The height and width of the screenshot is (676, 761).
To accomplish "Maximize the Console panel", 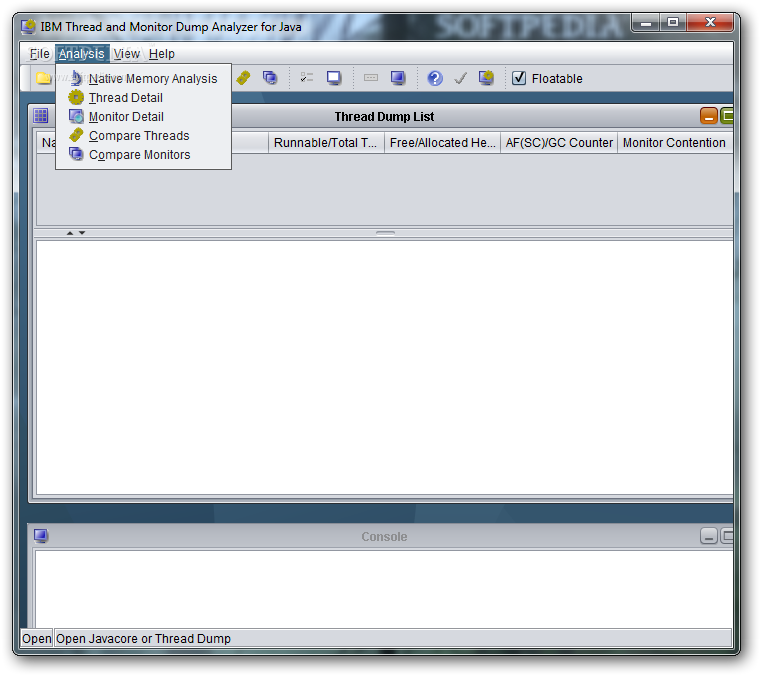I will coord(727,536).
